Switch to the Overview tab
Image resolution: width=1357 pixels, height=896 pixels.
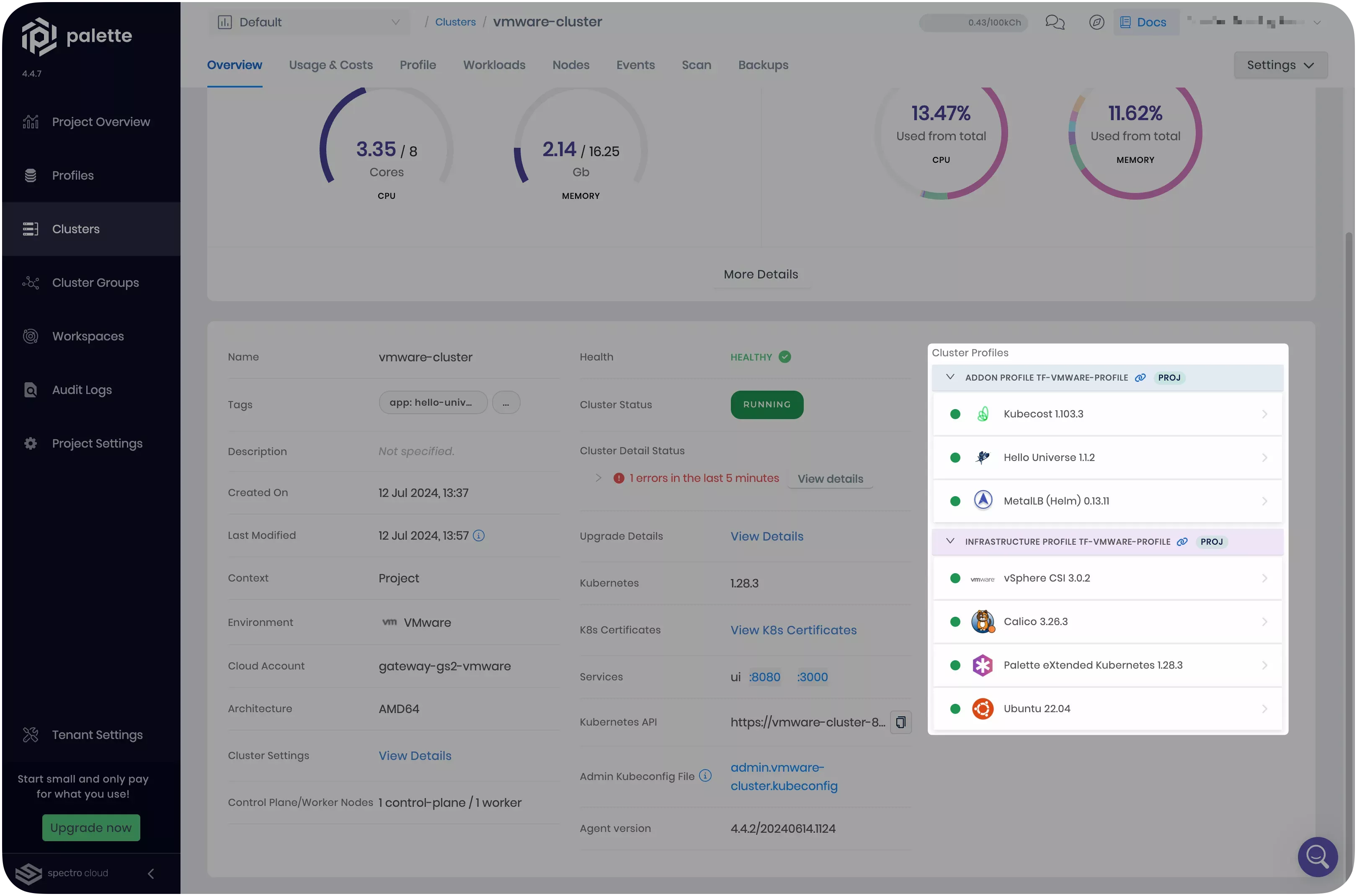click(x=235, y=65)
